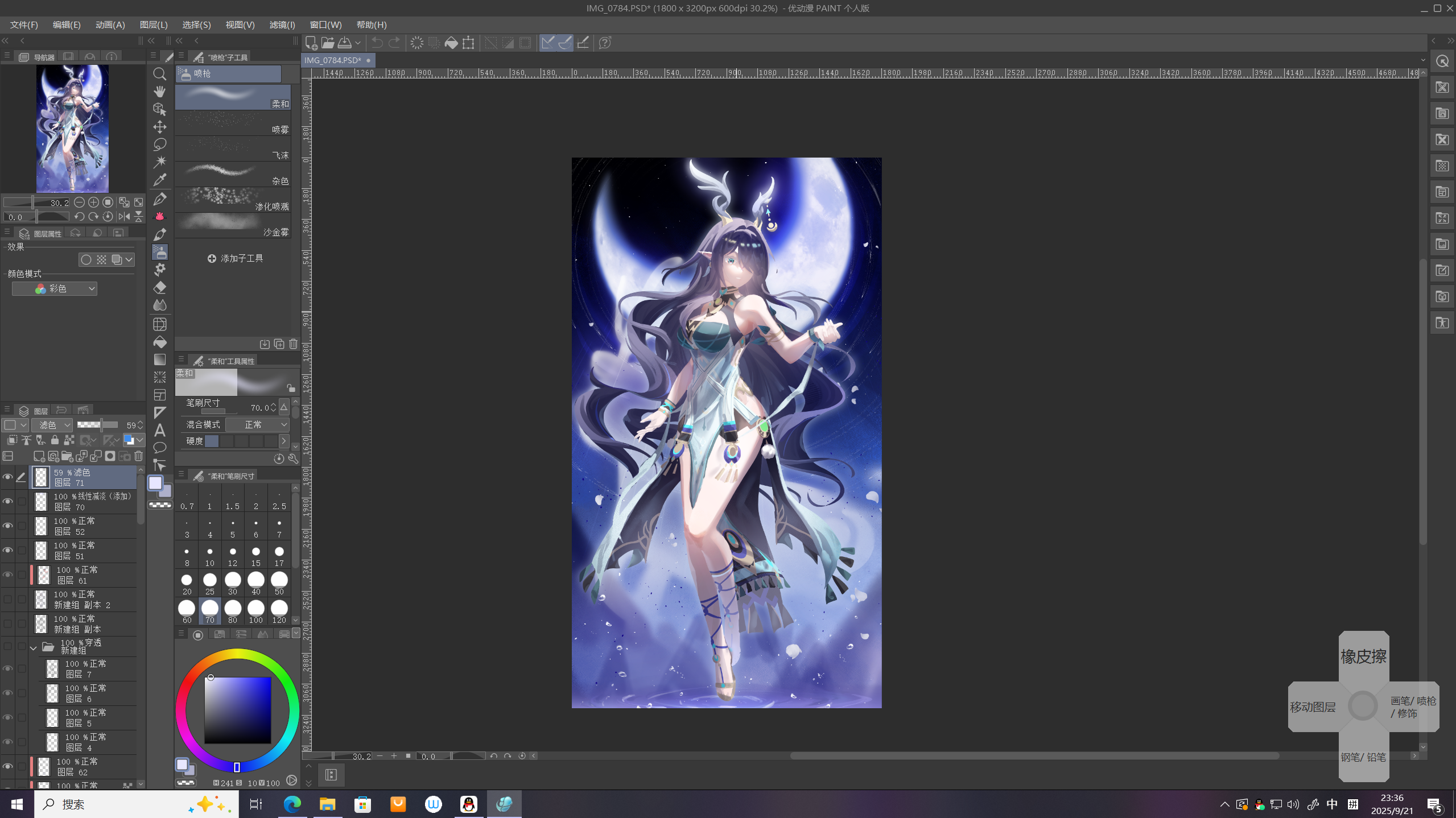The image size is (1456, 818).
Task: Toggle the brush size lock icon
Action: (x=291, y=388)
